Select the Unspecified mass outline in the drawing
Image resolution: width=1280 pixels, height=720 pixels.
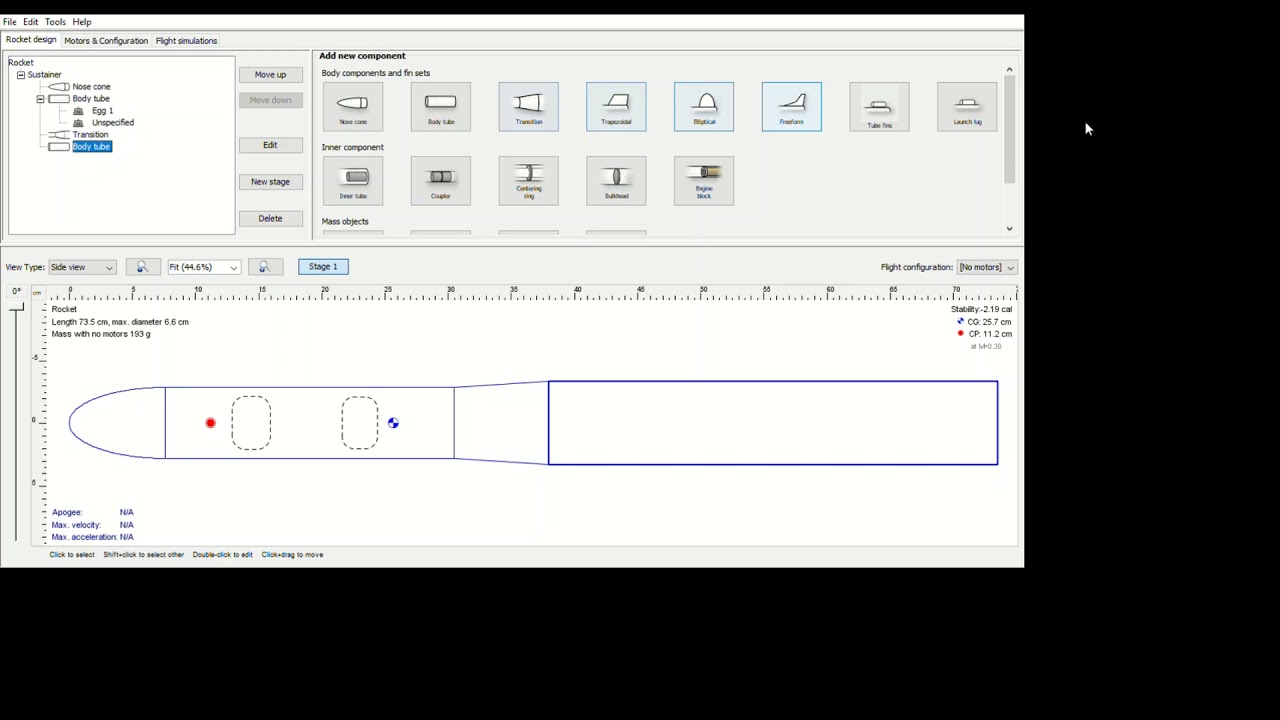360,423
